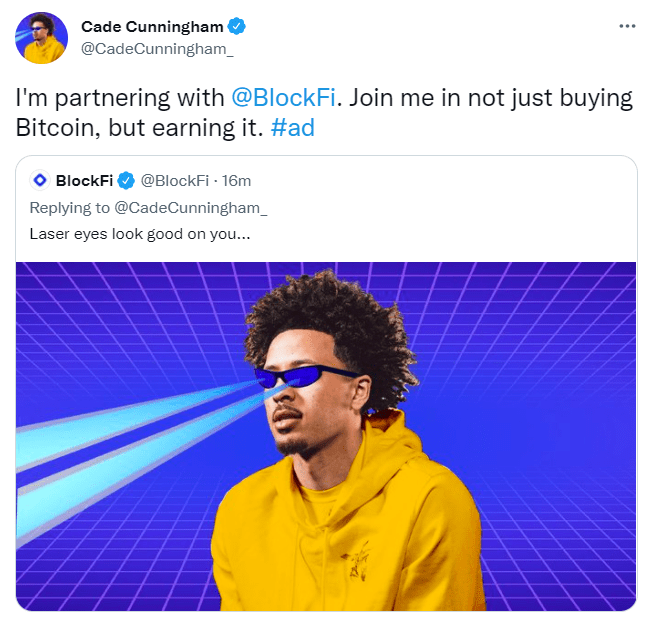651x625 pixels.
Task: Click the words 'Replying to' in the quoted tweet
Action: [70, 208]
